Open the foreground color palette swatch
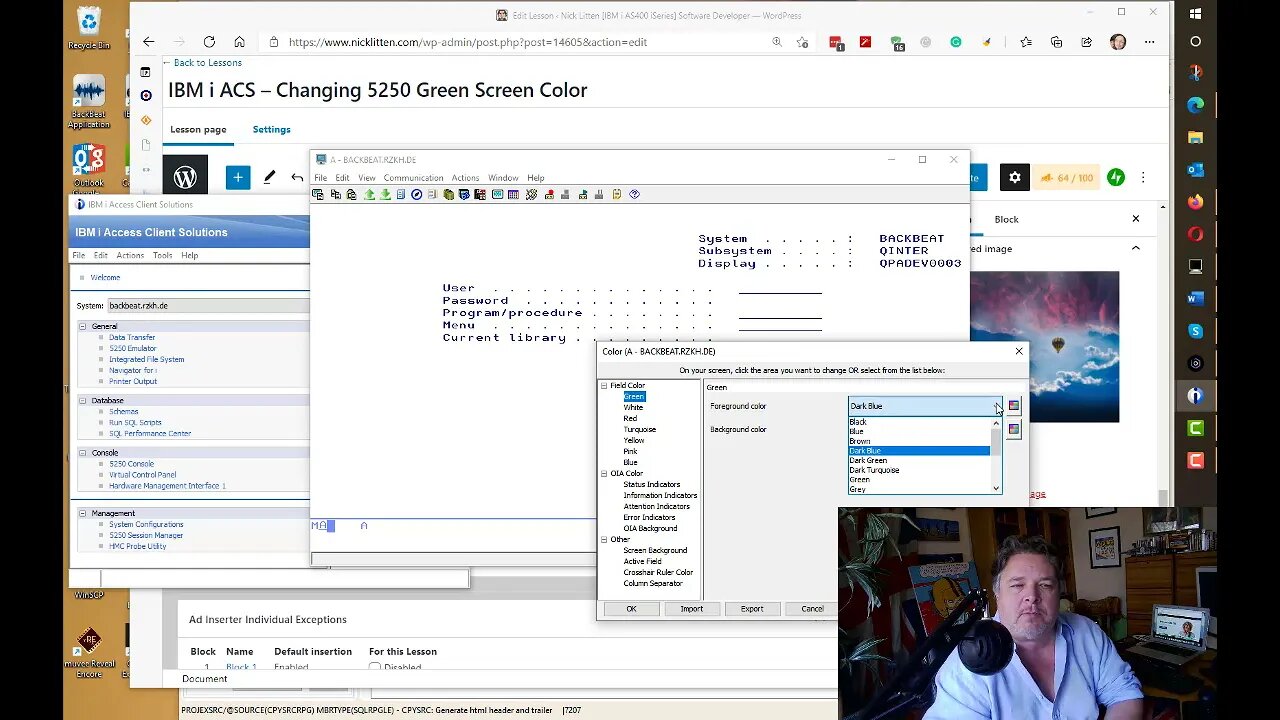The image size is (1280, 720). [x=1014, y=405]
